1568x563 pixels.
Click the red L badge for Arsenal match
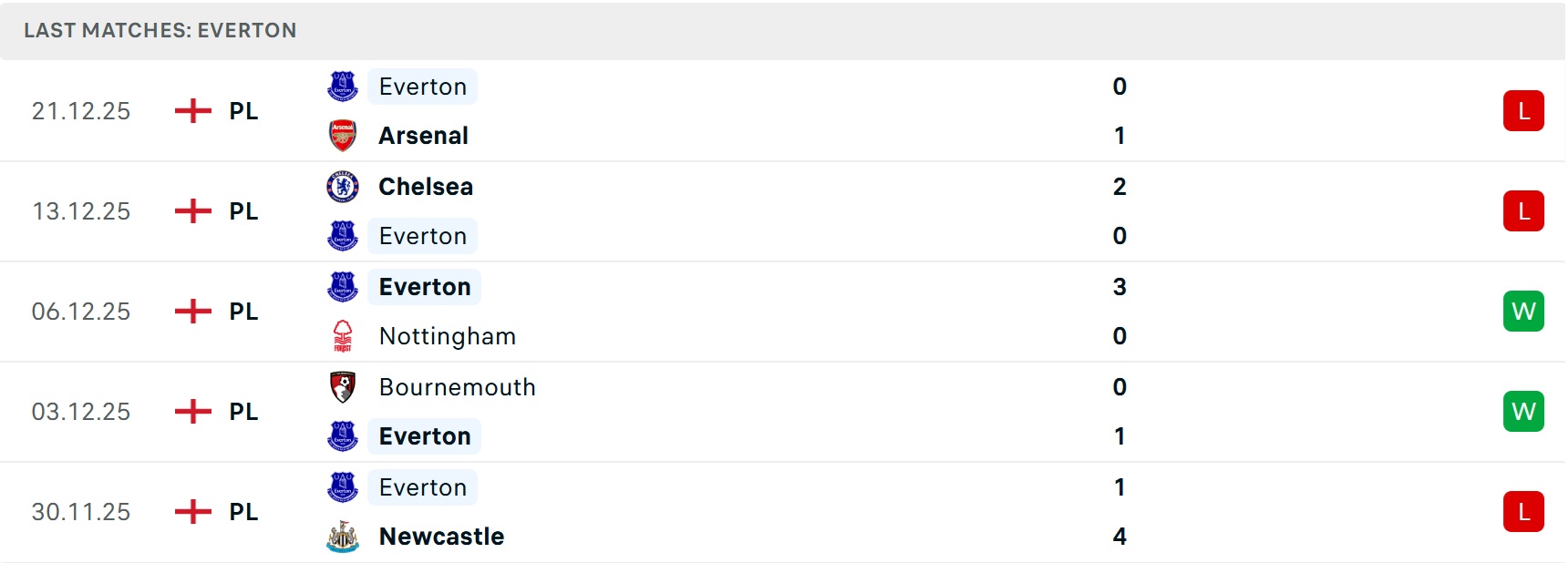(x=1523, y=111)
